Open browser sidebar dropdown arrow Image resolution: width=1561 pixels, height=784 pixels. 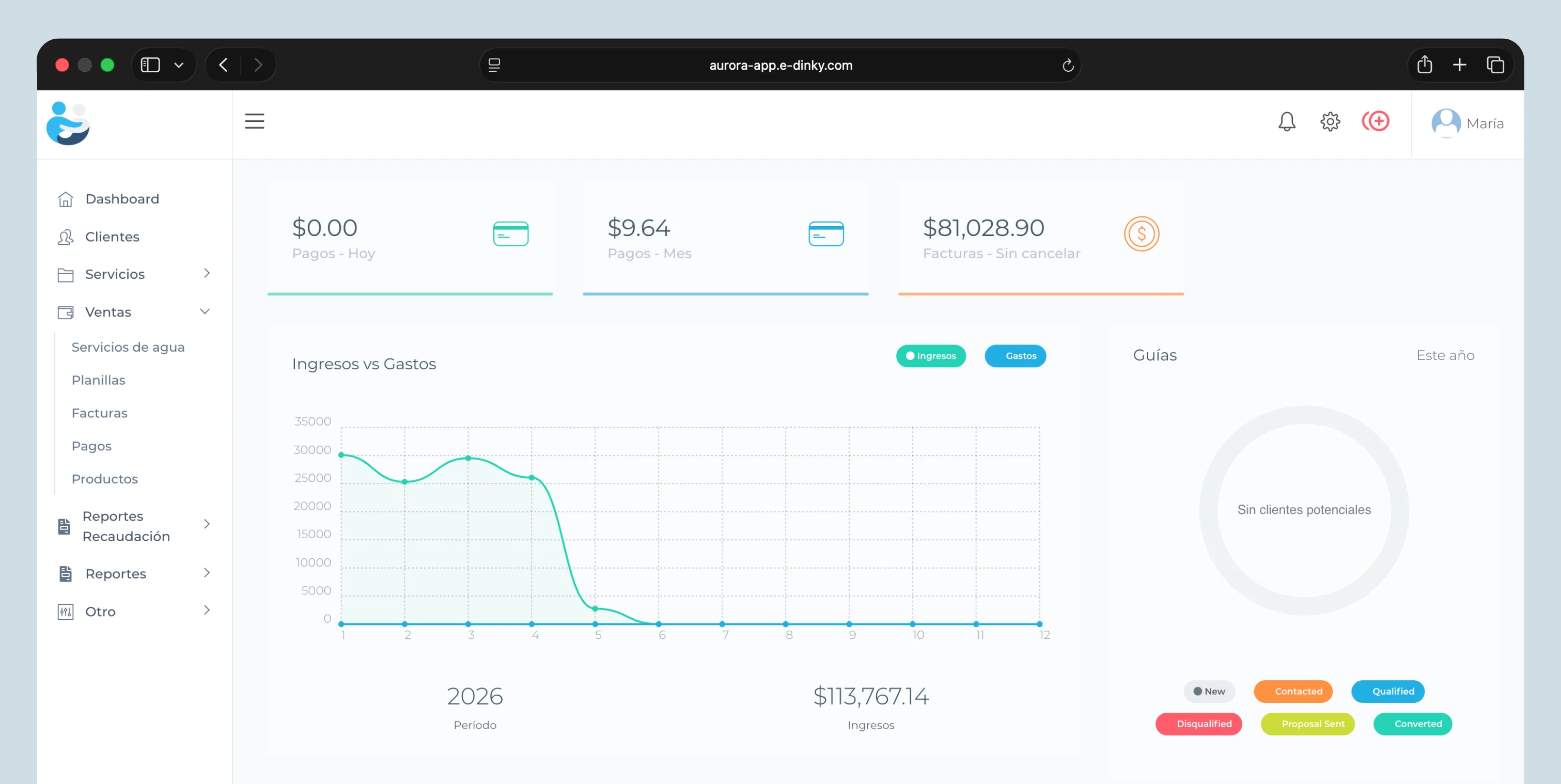179,65
